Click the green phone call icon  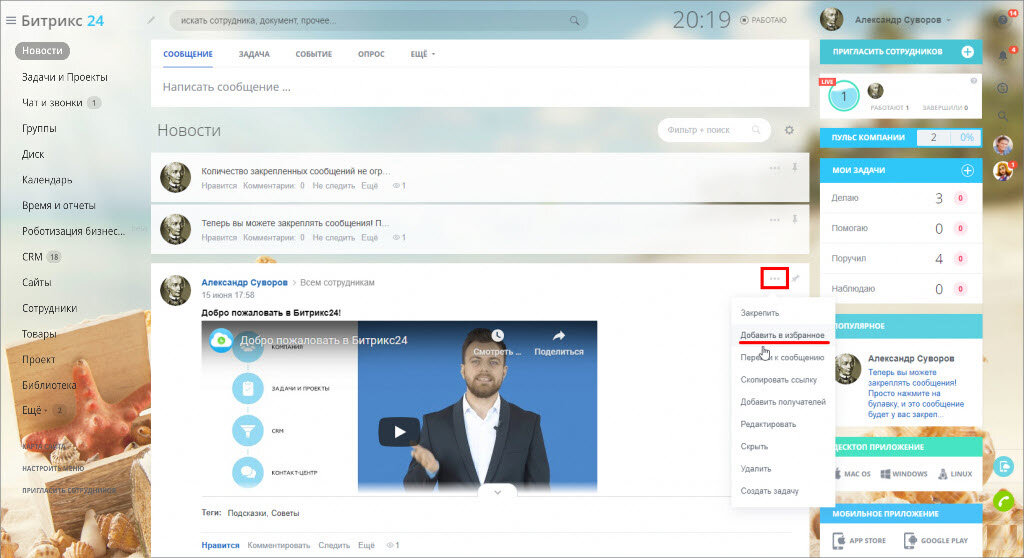(x=1004, y=501)
